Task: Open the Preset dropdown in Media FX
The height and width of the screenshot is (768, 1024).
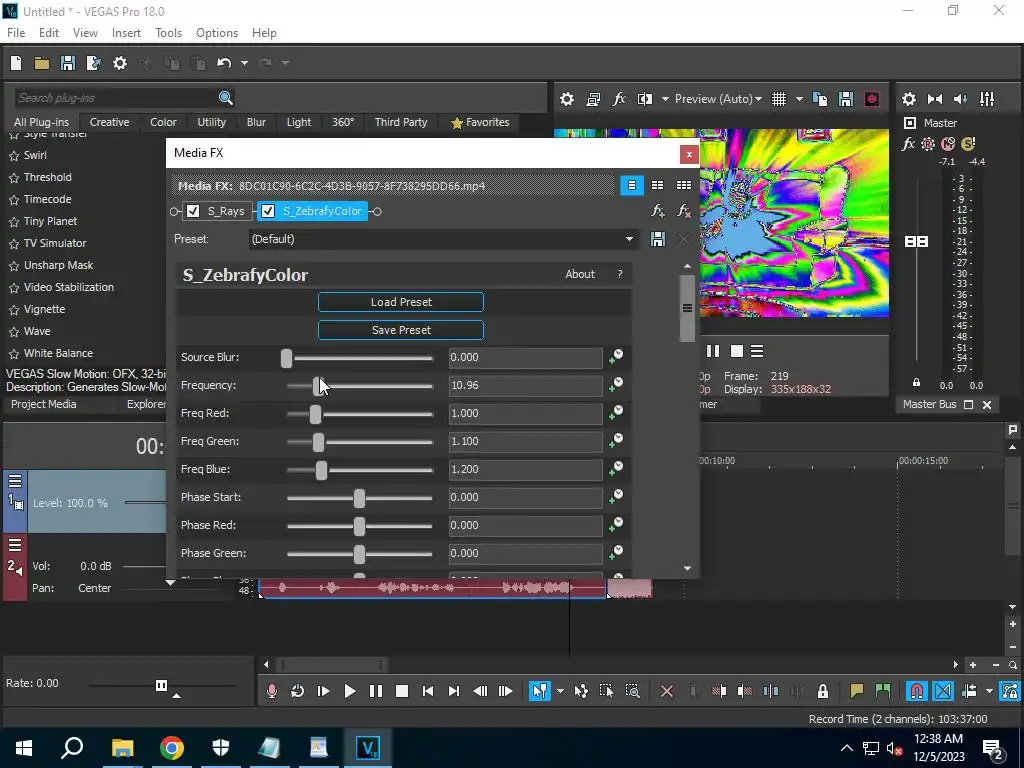Action: 629,239
